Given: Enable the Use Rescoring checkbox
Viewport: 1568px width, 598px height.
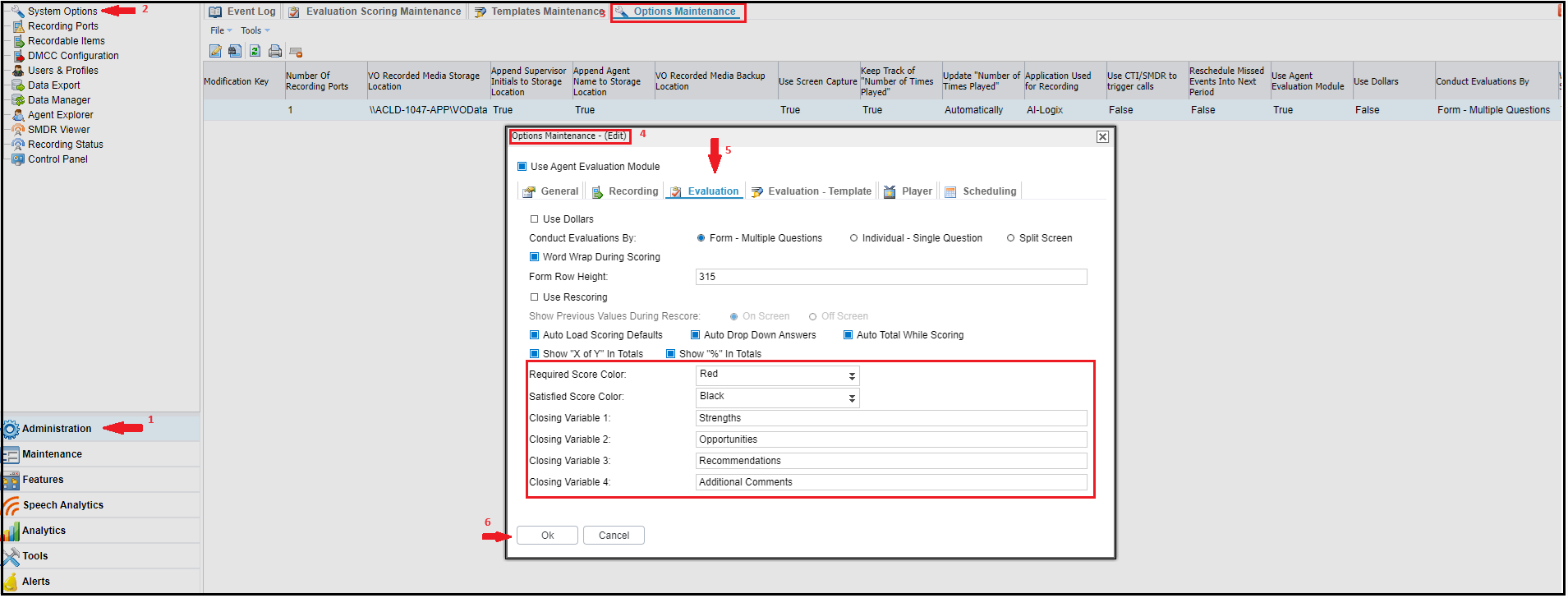Looking at the screenshot, I should [534, 297].
